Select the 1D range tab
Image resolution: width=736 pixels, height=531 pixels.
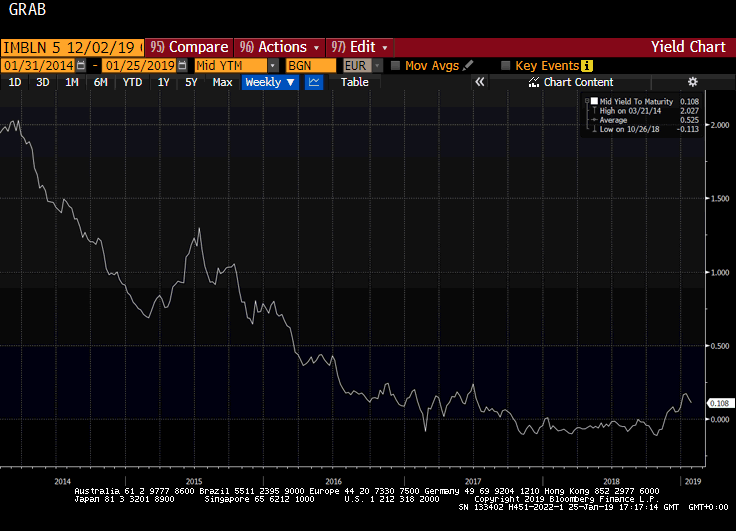(x=15, y=82)
